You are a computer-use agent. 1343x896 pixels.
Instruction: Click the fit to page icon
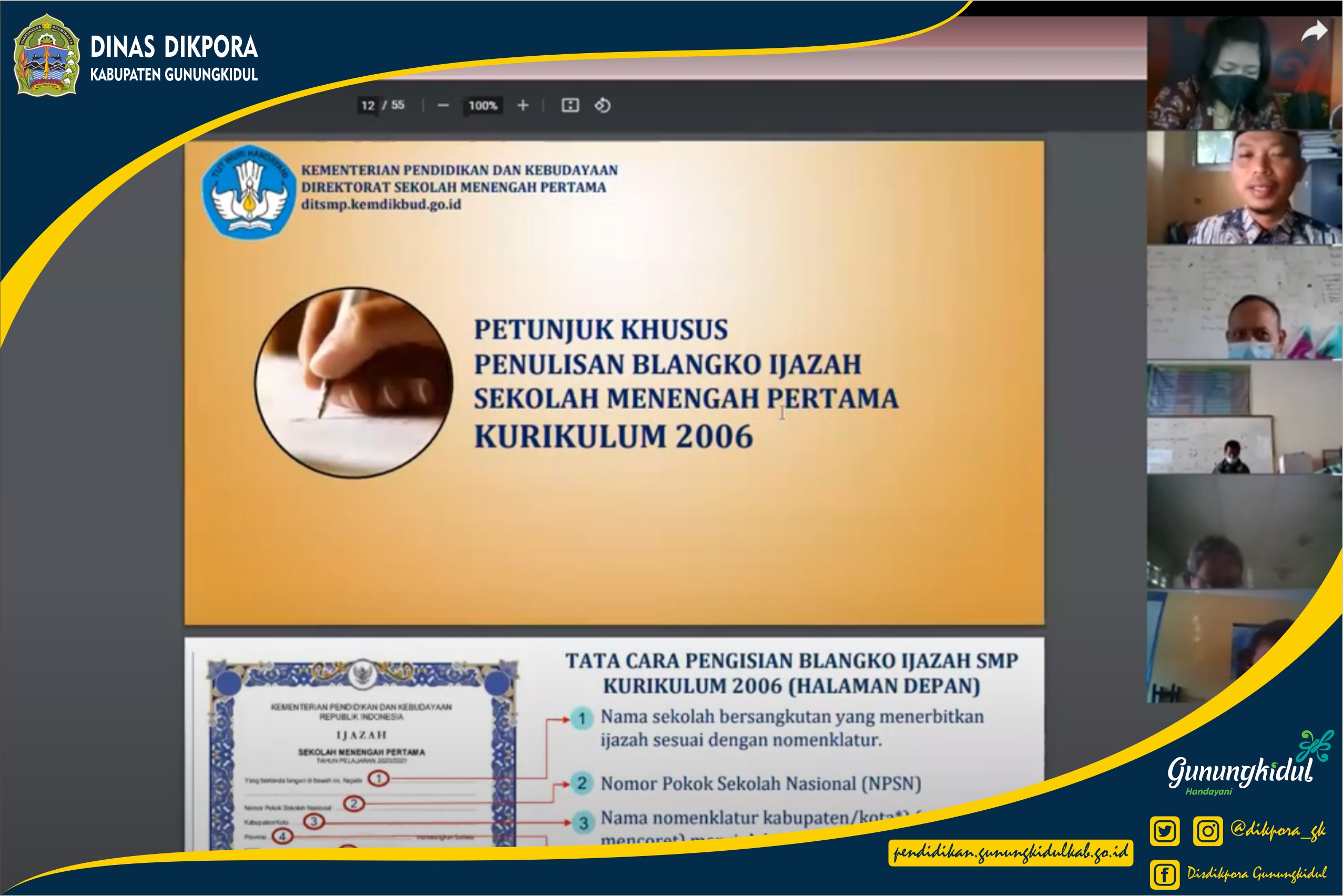pos(570,106)
